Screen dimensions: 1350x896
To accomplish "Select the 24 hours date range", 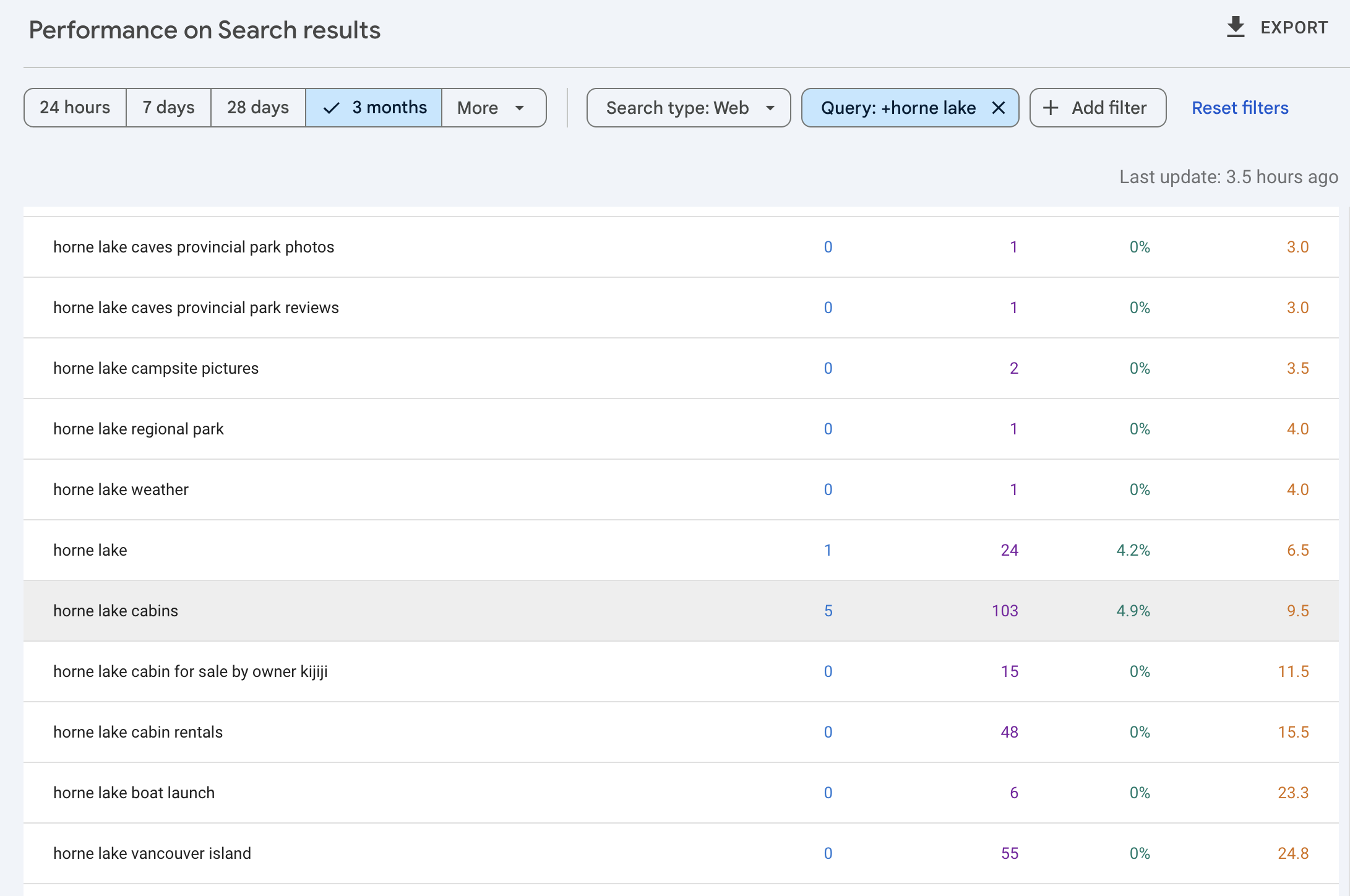I will [75, 108].
